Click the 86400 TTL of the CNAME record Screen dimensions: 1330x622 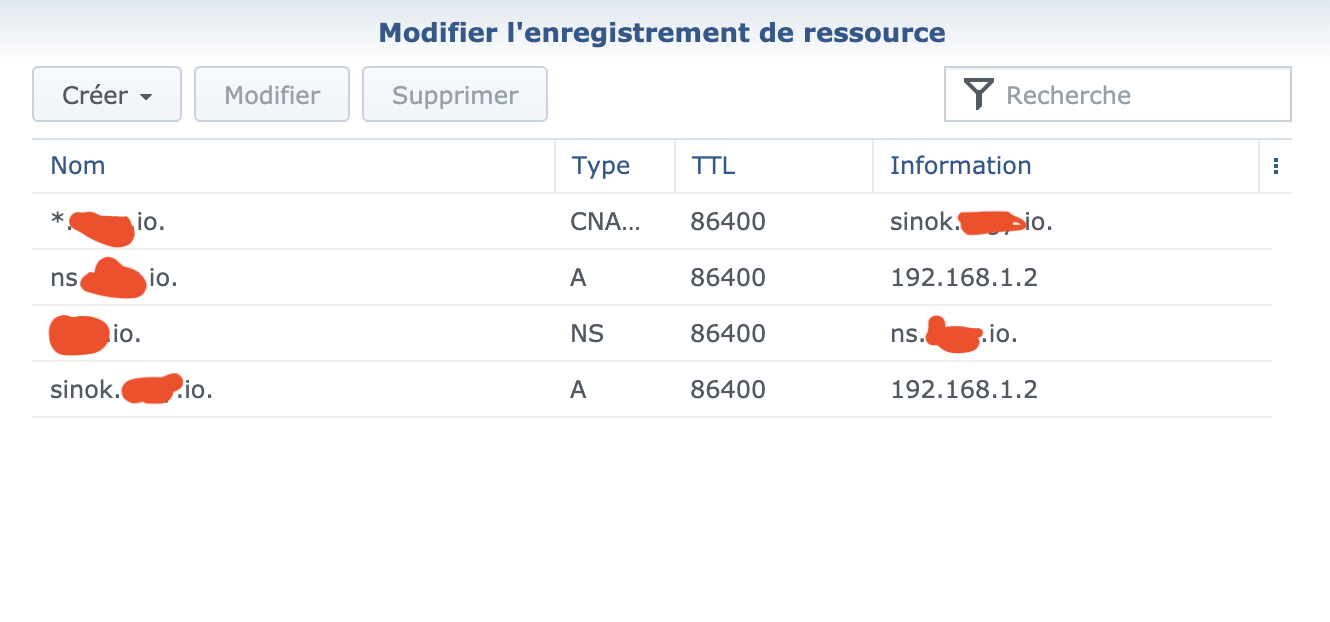(x=727, y=222)
